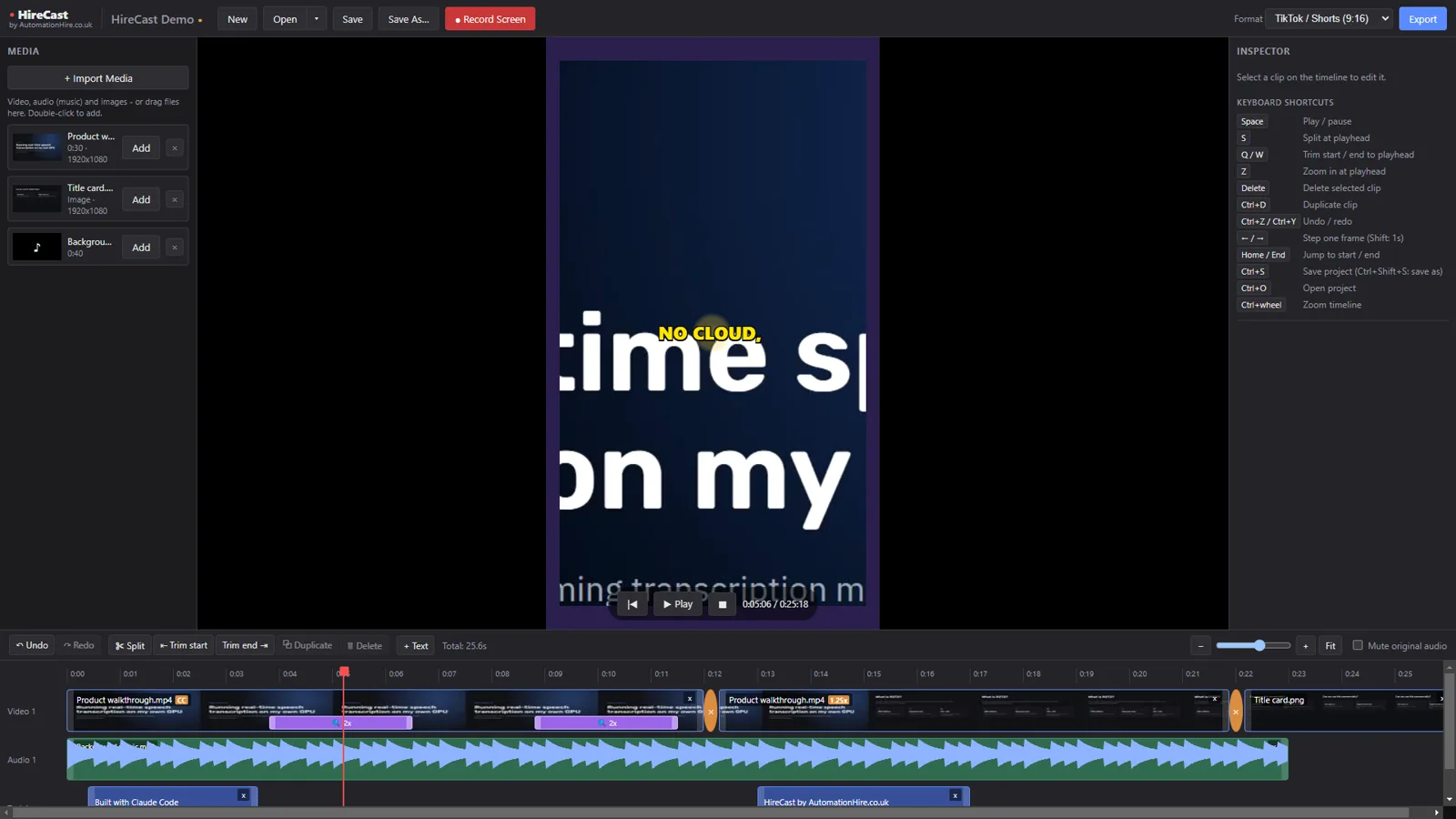Start Record Screen

tap(490, 19)
